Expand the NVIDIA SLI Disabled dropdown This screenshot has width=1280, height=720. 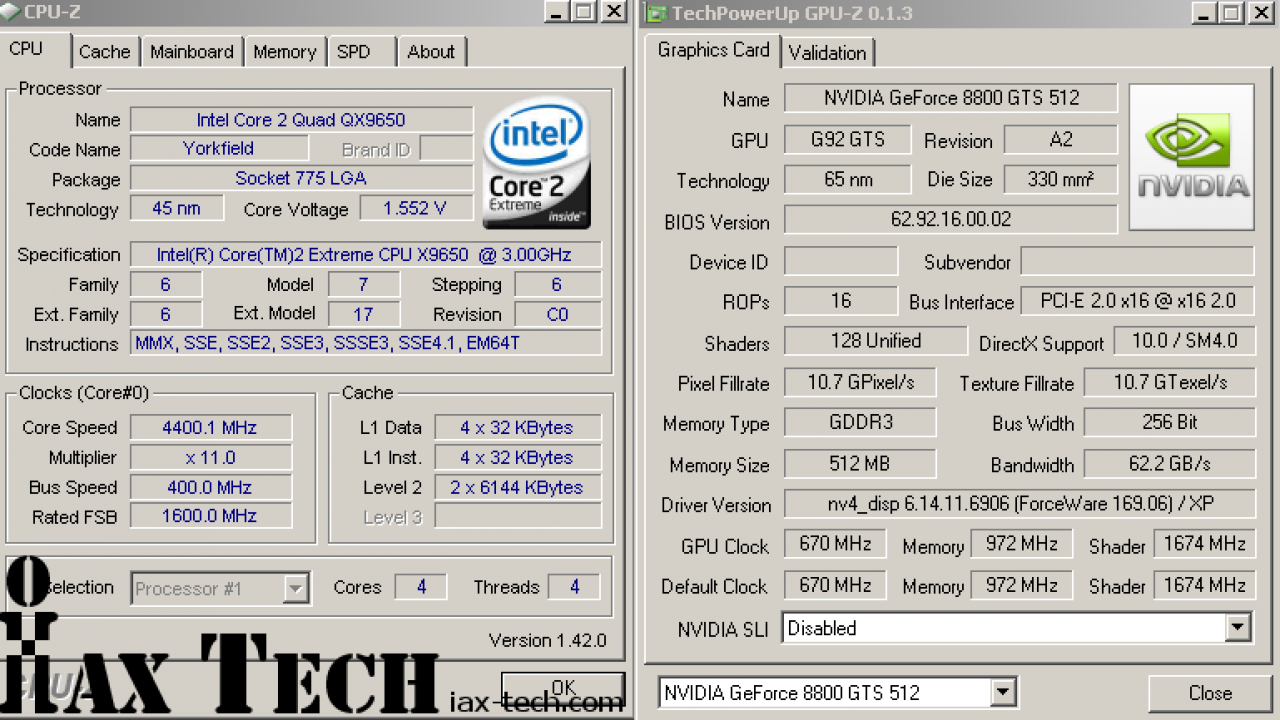1238,628
